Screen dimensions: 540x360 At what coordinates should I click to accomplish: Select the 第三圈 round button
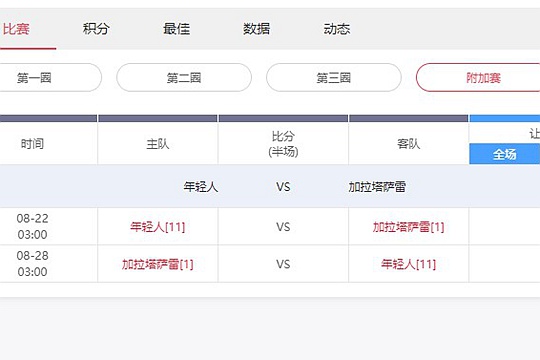(334, 78)
